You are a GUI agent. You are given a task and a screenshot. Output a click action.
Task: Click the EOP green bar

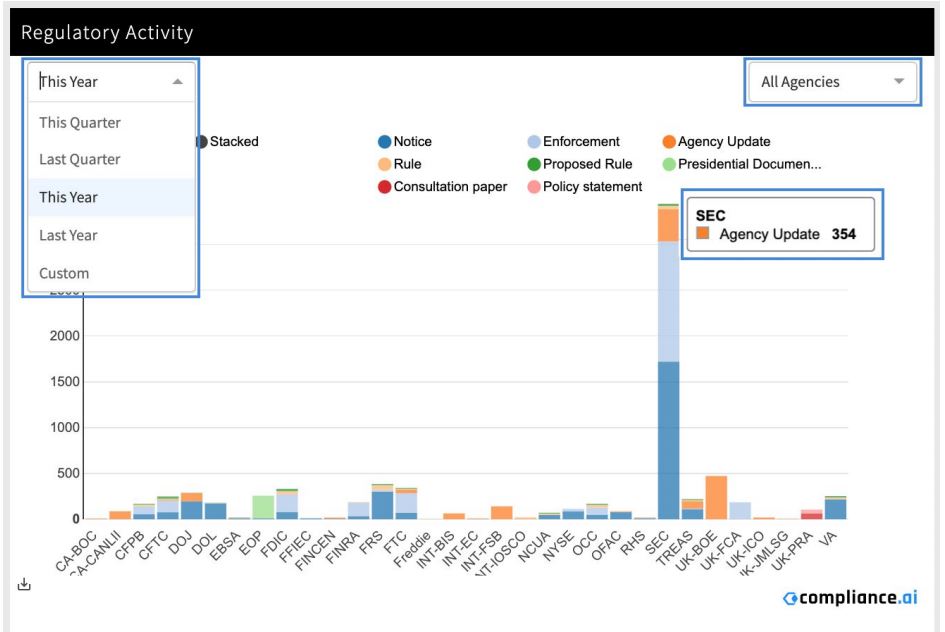point(263,507)
